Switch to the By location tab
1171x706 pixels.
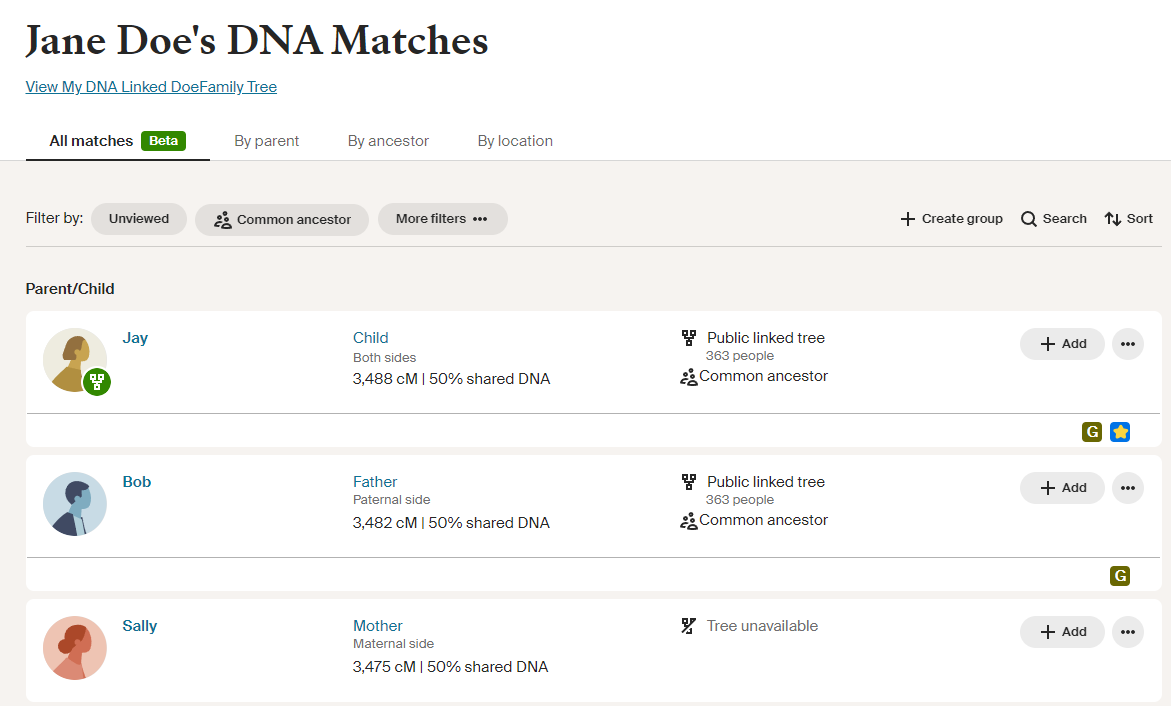click(514, 140)
